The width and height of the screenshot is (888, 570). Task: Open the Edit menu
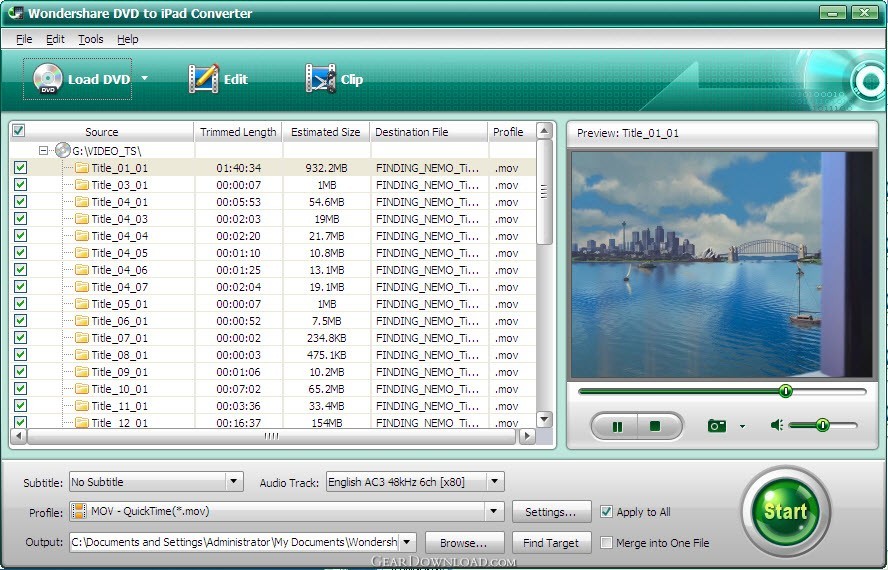point(55,39)
